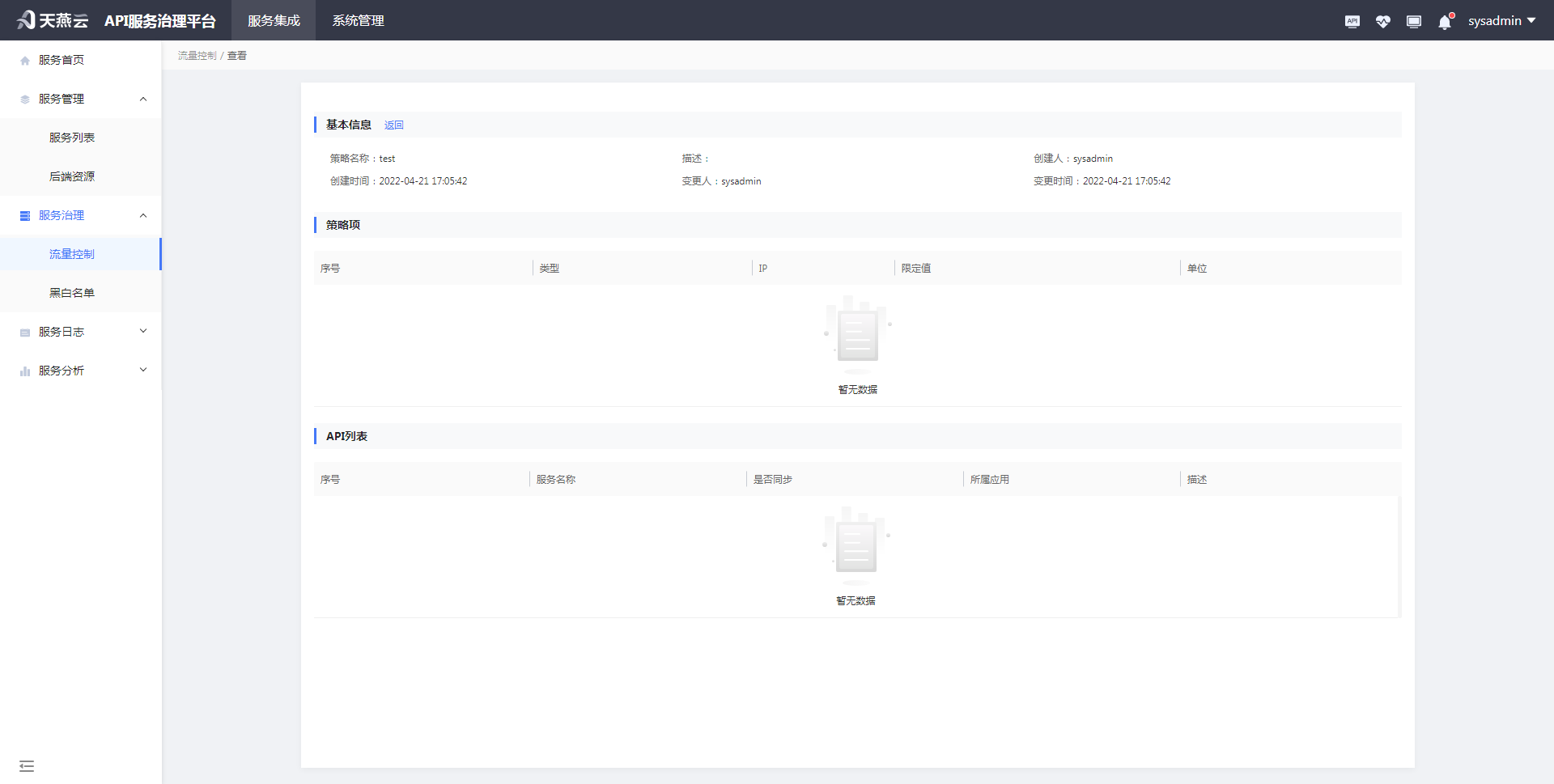Viewport: 1554px width, 784px height.
Task: Click the screen display icon in header
Action: coord(1413,21)
